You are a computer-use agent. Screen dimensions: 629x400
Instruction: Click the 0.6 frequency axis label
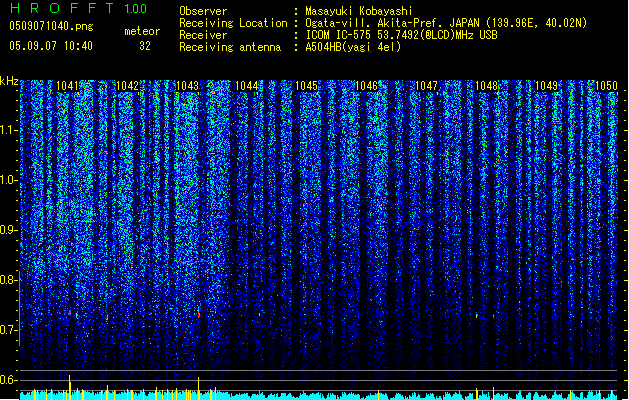click(x=8, y=380)
